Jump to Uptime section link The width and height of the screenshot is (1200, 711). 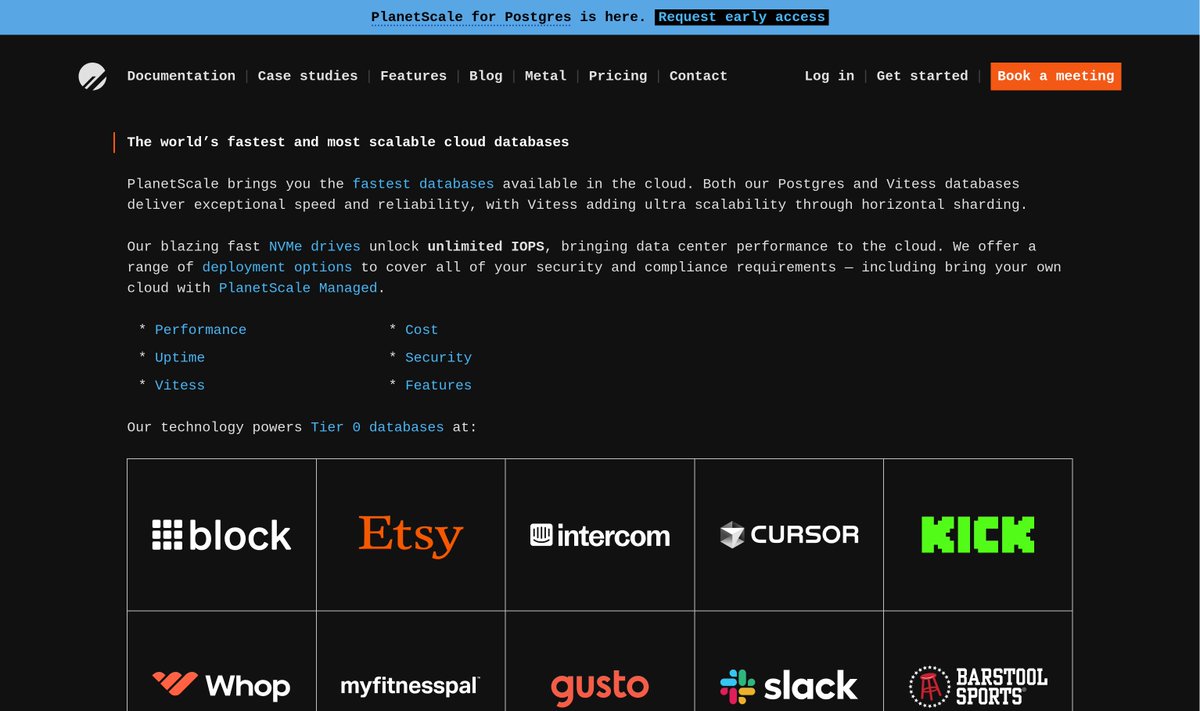(180, 358)
